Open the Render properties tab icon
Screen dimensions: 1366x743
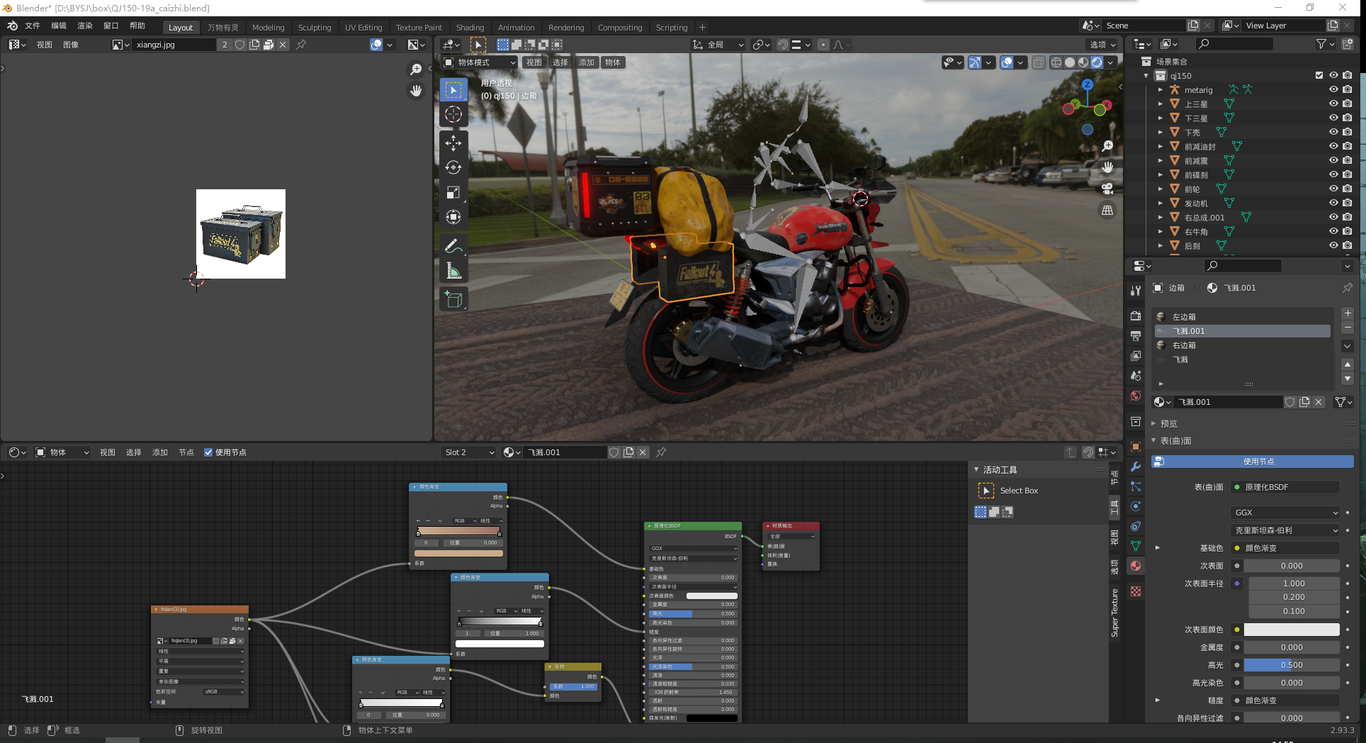pos(1135,316)
